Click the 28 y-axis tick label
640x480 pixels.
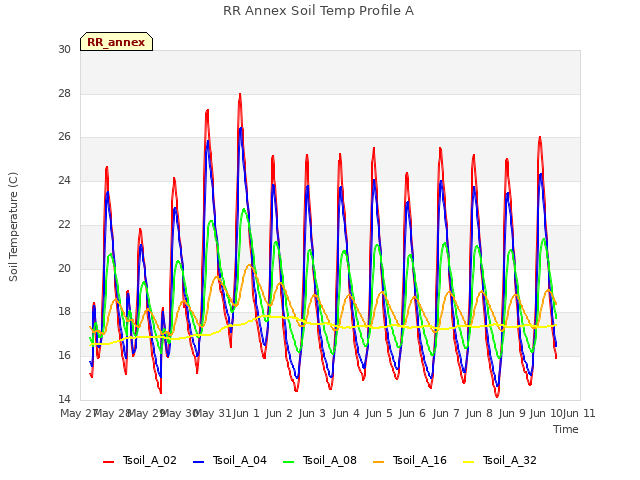click(64, 93)
